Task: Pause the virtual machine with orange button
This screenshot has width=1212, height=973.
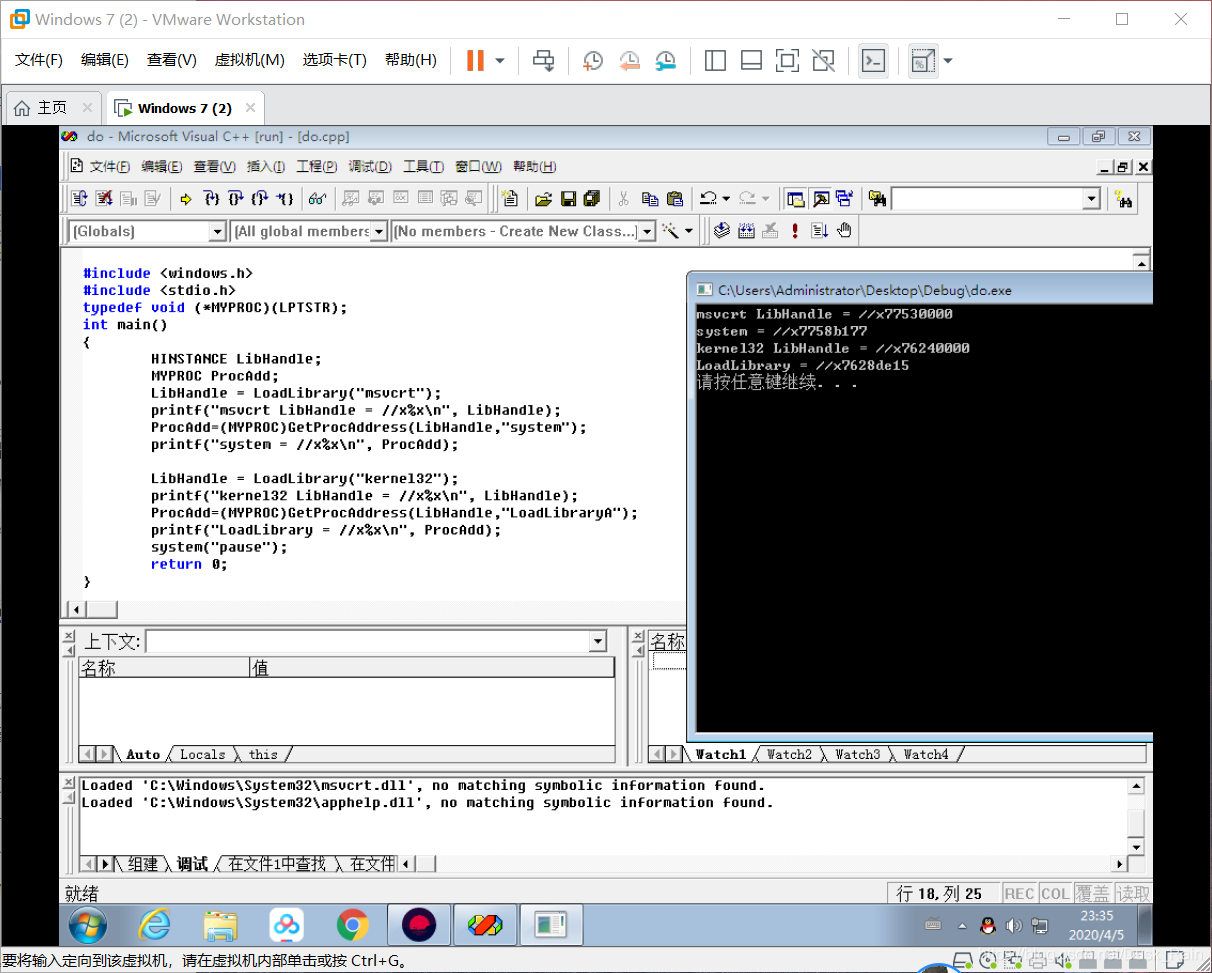Action: pos(475,61)
